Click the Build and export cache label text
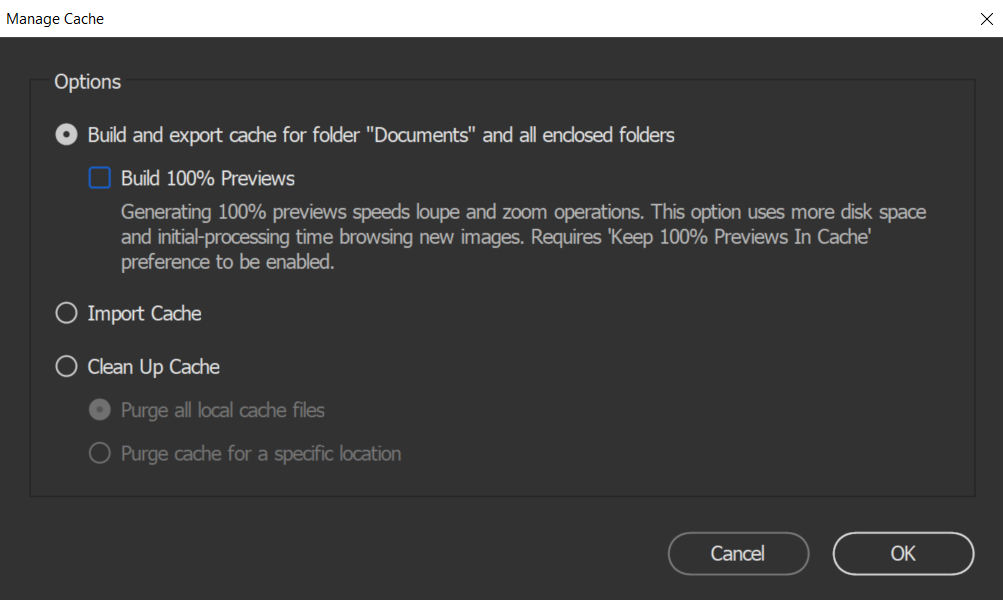Screen dimensions: 1003x600 tap(380, 135)
